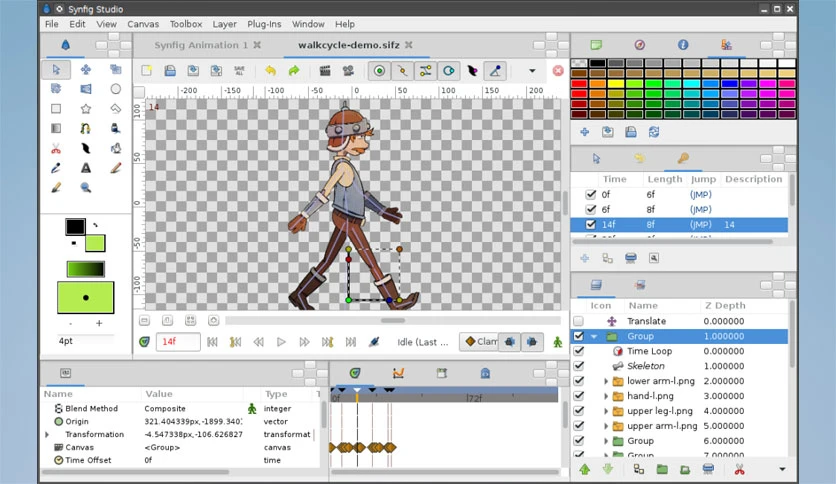
Task: Seek to the beginning of animation
Action: tap(212, 342)
